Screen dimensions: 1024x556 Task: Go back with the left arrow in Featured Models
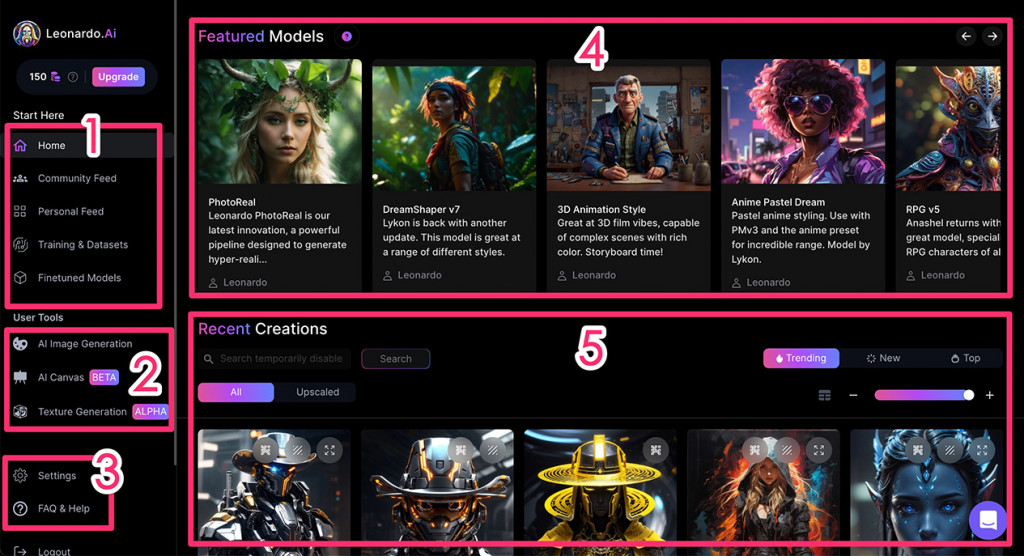[966, 37]
